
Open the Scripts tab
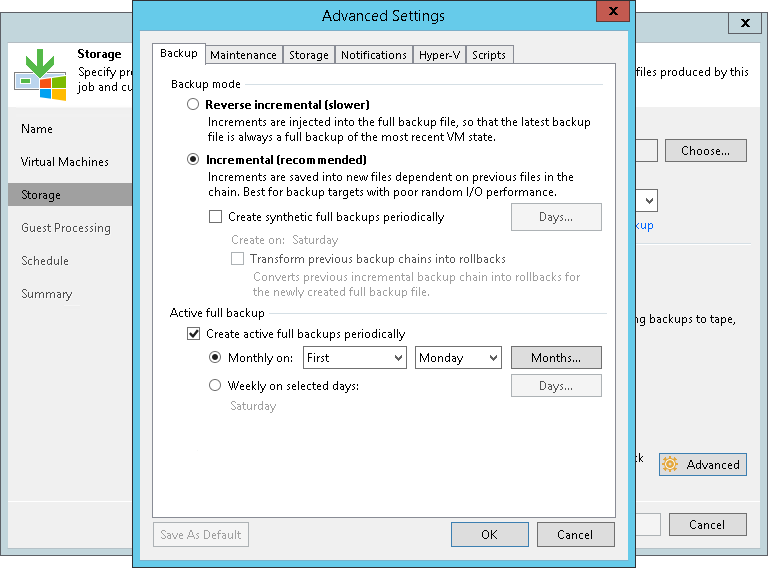pos(489,55)
